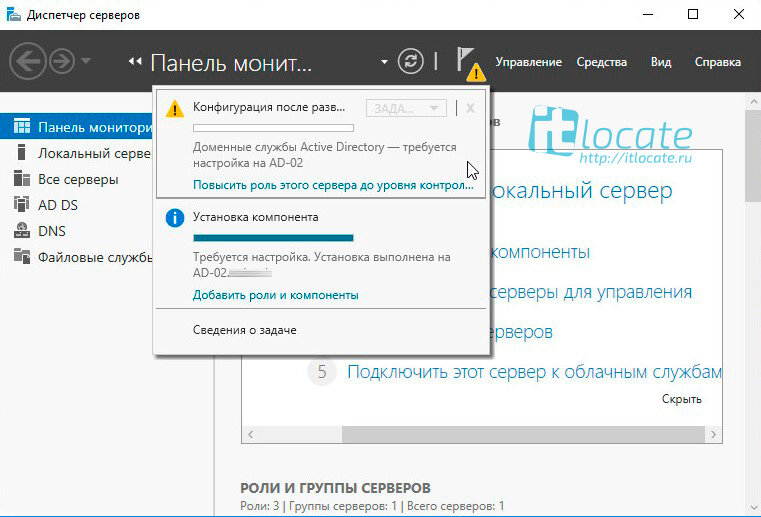Open the navigation history dropdown arrow

tap(86, 61)
